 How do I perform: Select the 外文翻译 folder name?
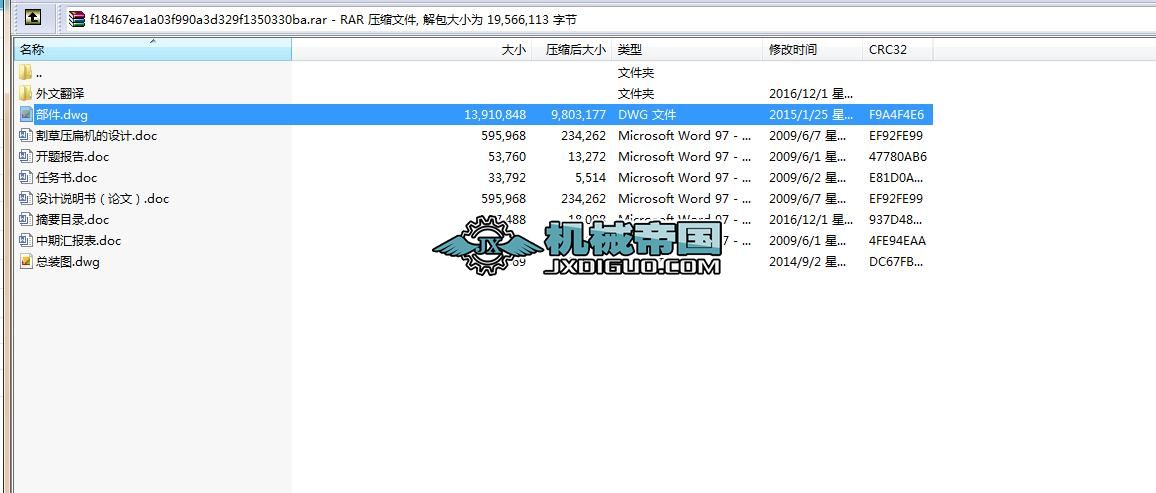pos(60,94)
